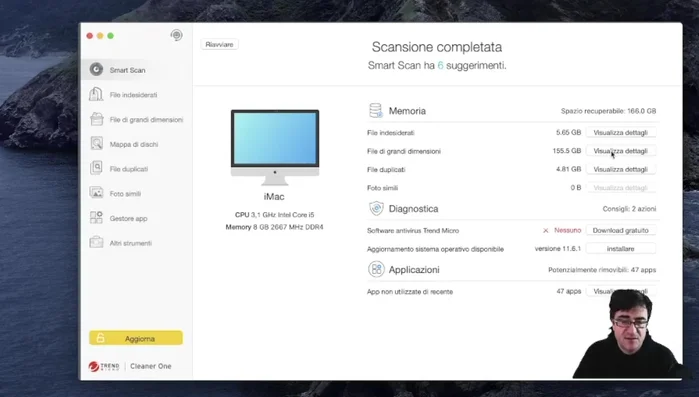Click Download gratuito for Trend Micro antivirus
The height and width of the screenshot is (397, 699).
pos(621,230)
